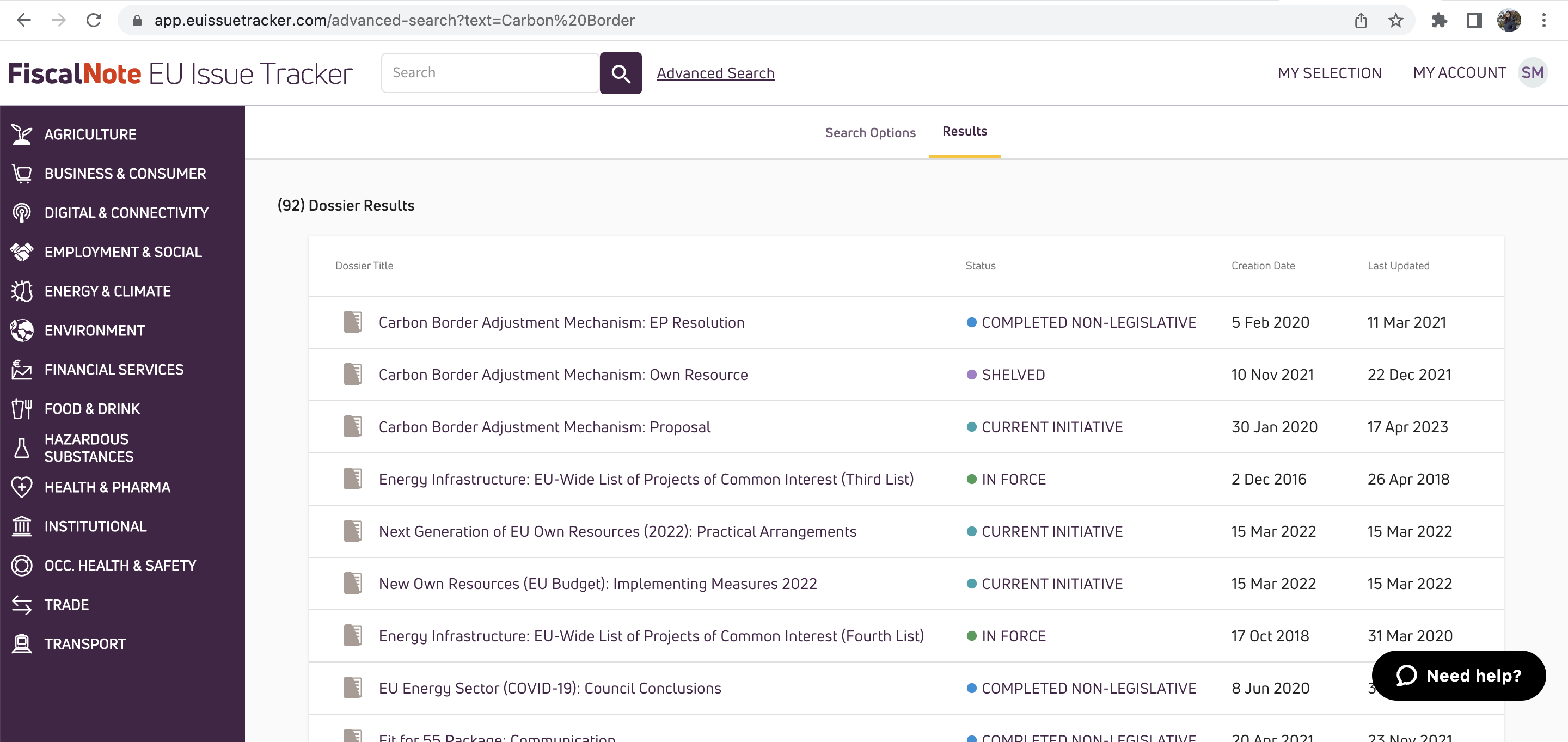1568x742 pixels.
Task: Click the document icon for Carbon Border Adjustment Mechanism: Proposal
Action: coord(353,427)
